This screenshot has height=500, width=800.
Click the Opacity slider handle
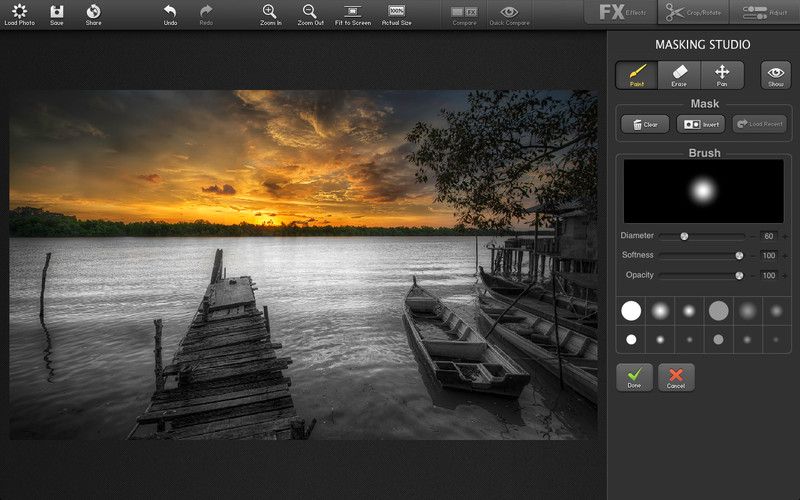pyautogui.click(x=739, y=276)
